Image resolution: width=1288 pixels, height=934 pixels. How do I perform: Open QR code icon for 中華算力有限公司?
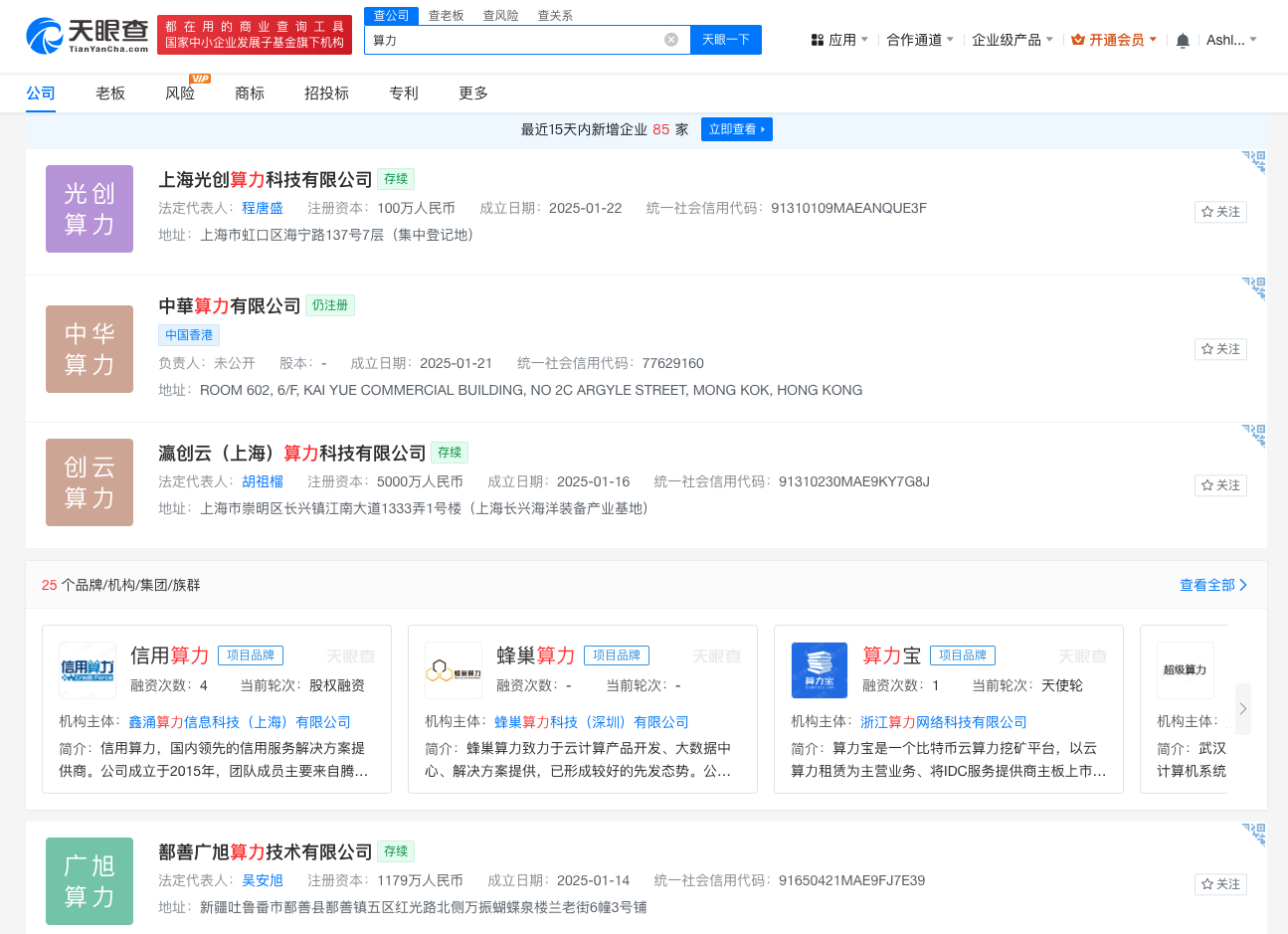[1253, 287]
